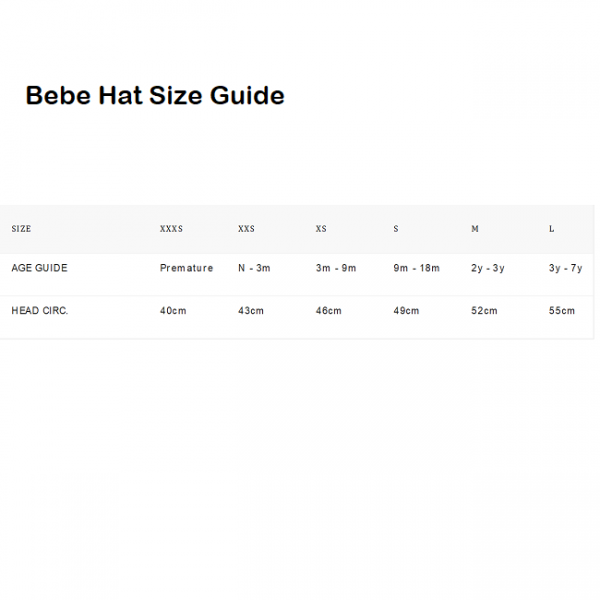
Task: Click the 3m - 9m age cell
Action: tap(336, 268)
